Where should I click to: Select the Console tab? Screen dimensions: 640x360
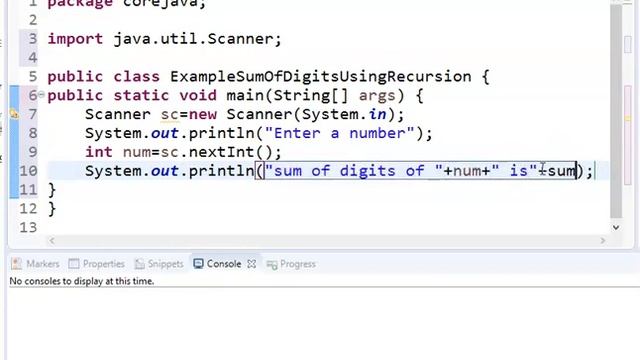click(224, 264)
